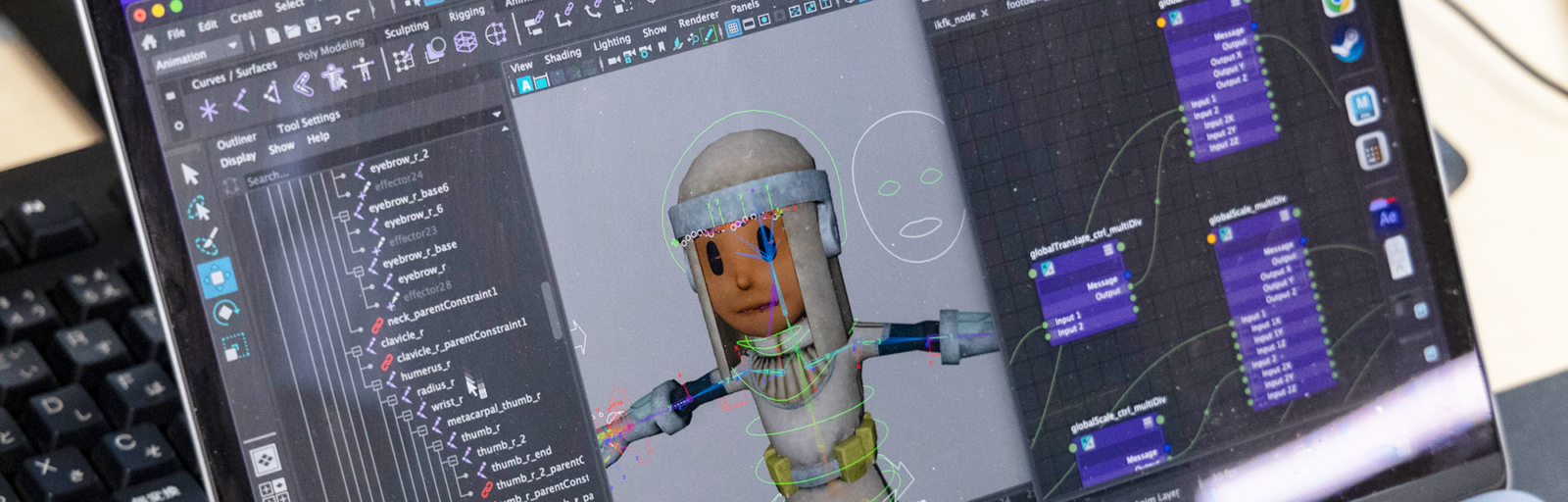Open the Outliner Help menu
The width and height of the screenshot is (1568, 502).
point(318,137)
